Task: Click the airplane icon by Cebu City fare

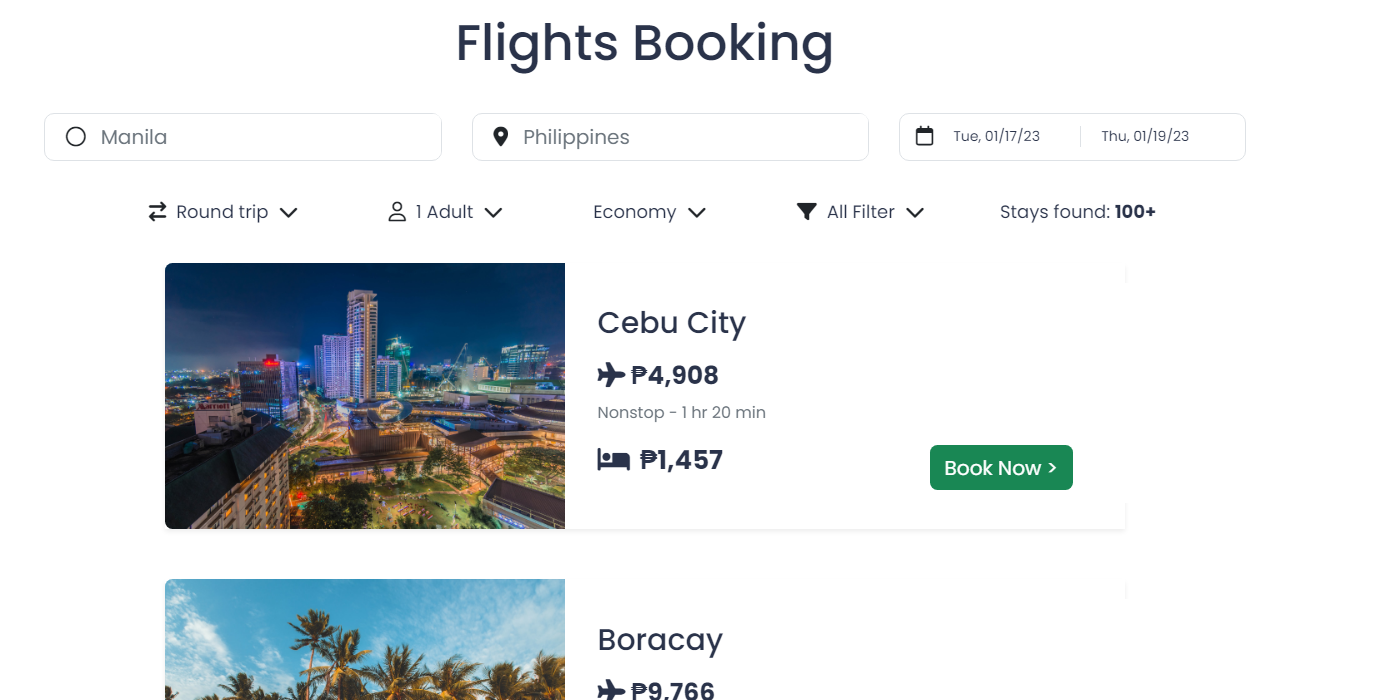Action: click(611, 375)
